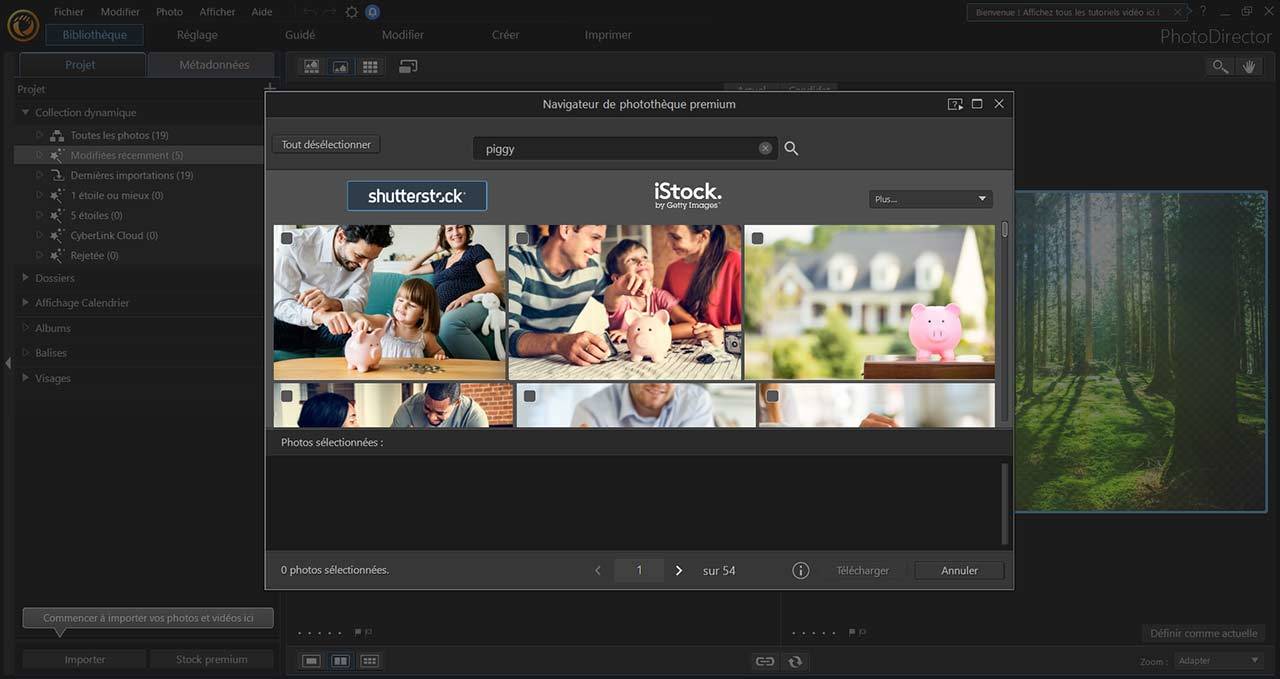Select the viewer-with-filmstrip layout icon
This screenshot has width=1280, height=679.
click(x=312, y=66)
